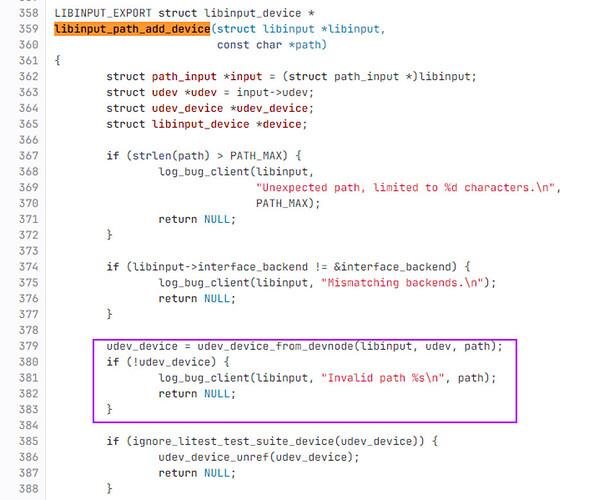
Task: Click line number 358
Action: coord(29,13)
